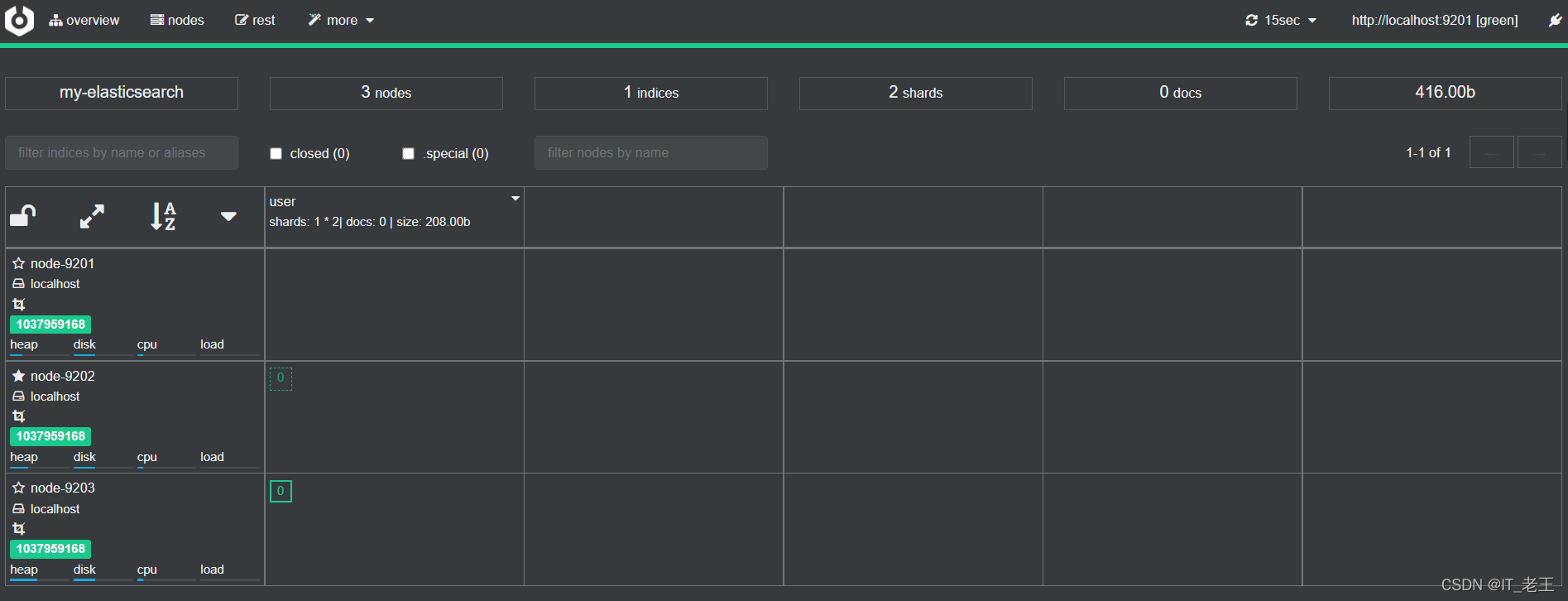Click the localhost:9201 host address
The width and height of the screenshot is (1568, 601).
click(x=1435, y=20)
